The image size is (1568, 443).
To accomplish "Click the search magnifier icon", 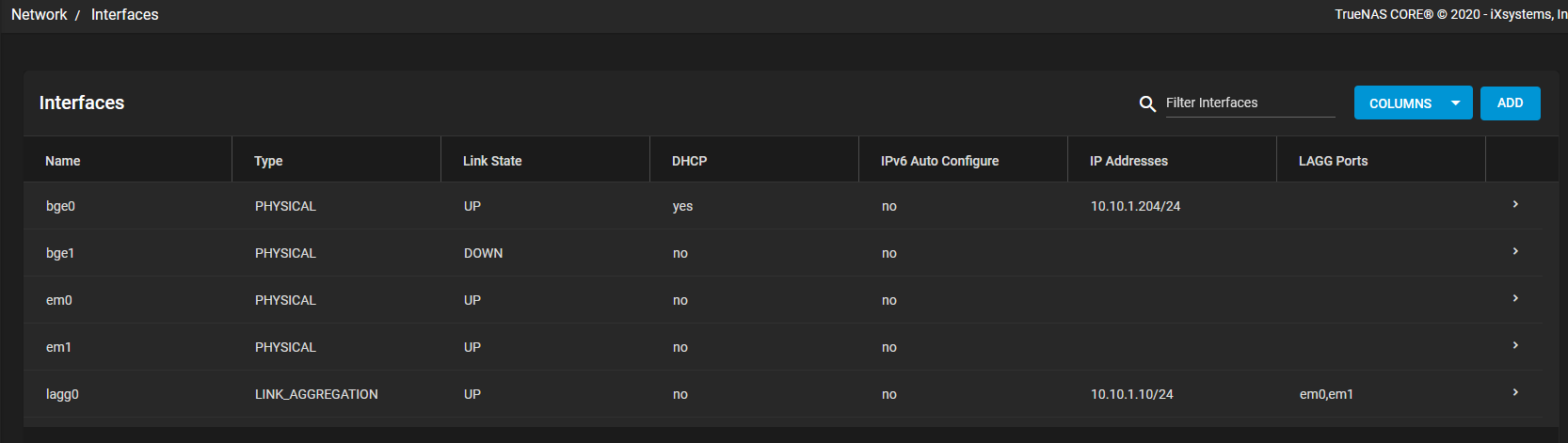I will 1147,103.
